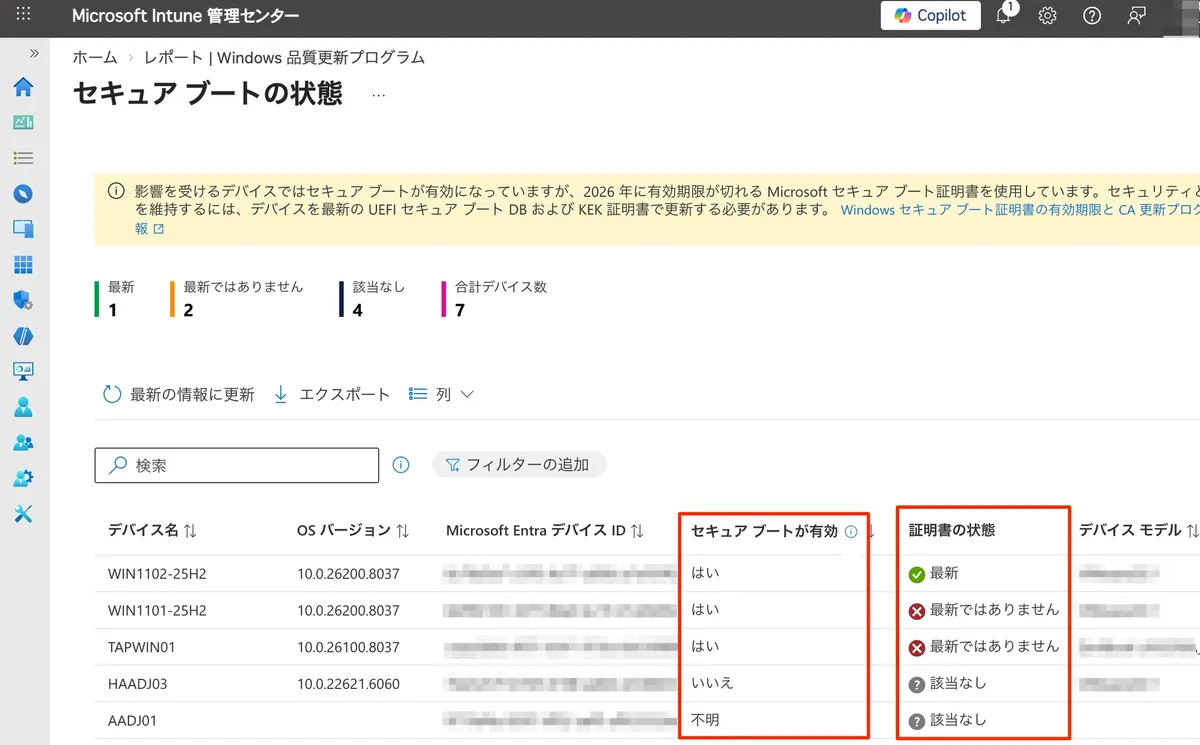Image resolution: width=1200 pixels, height=745 pixels.
Task: Open All services list icon in sidebar
Action: click(x=23, y=158)
